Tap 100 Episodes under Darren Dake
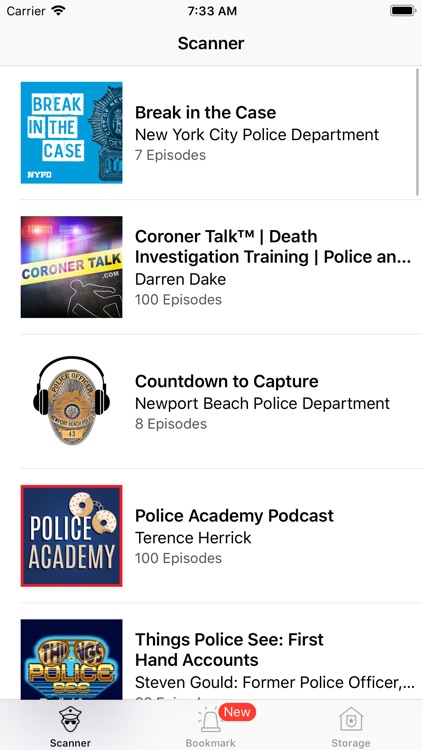 [178, 299]
